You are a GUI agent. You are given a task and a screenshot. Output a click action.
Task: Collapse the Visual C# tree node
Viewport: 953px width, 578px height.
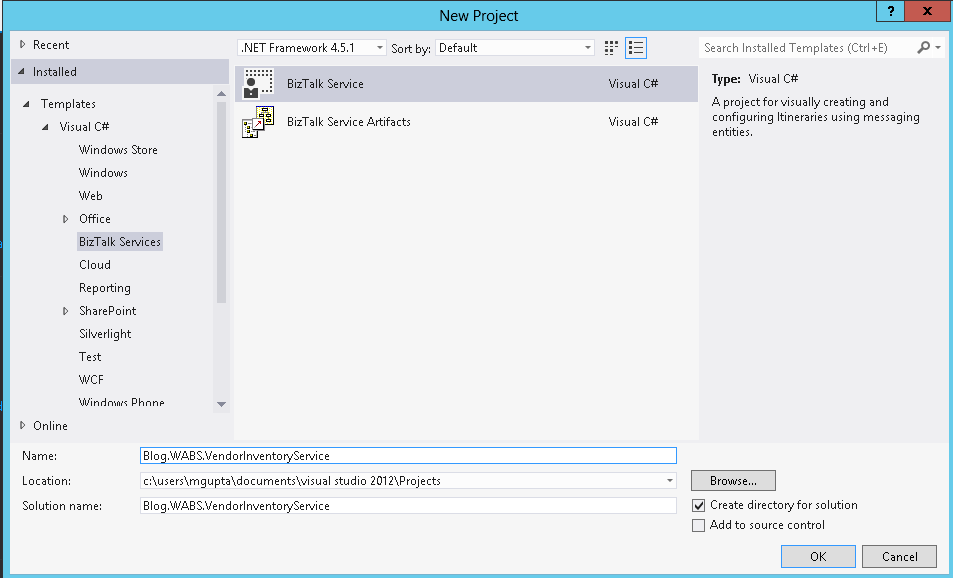coord(46,127)
